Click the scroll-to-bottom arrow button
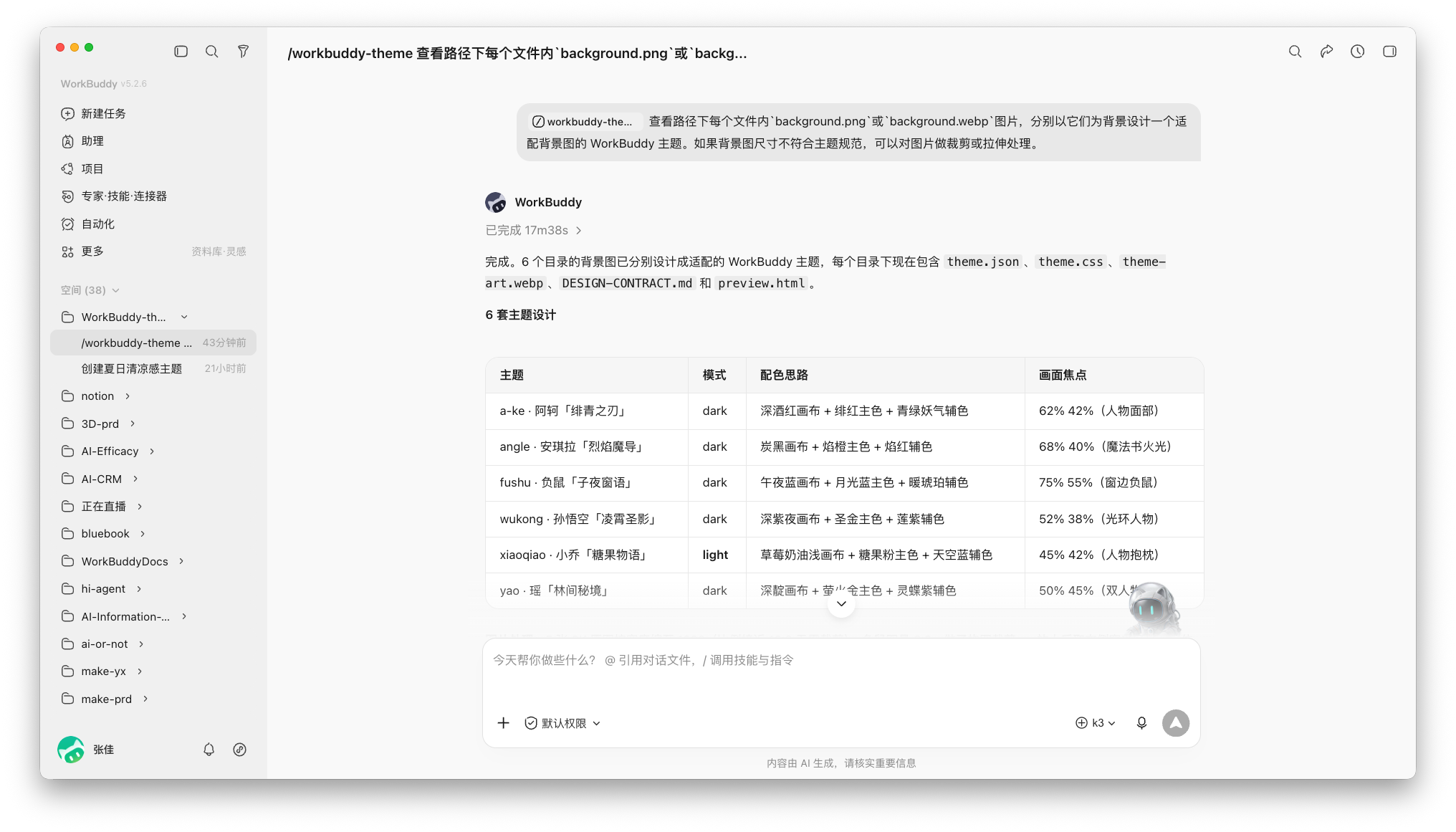 tap(841, 604)
